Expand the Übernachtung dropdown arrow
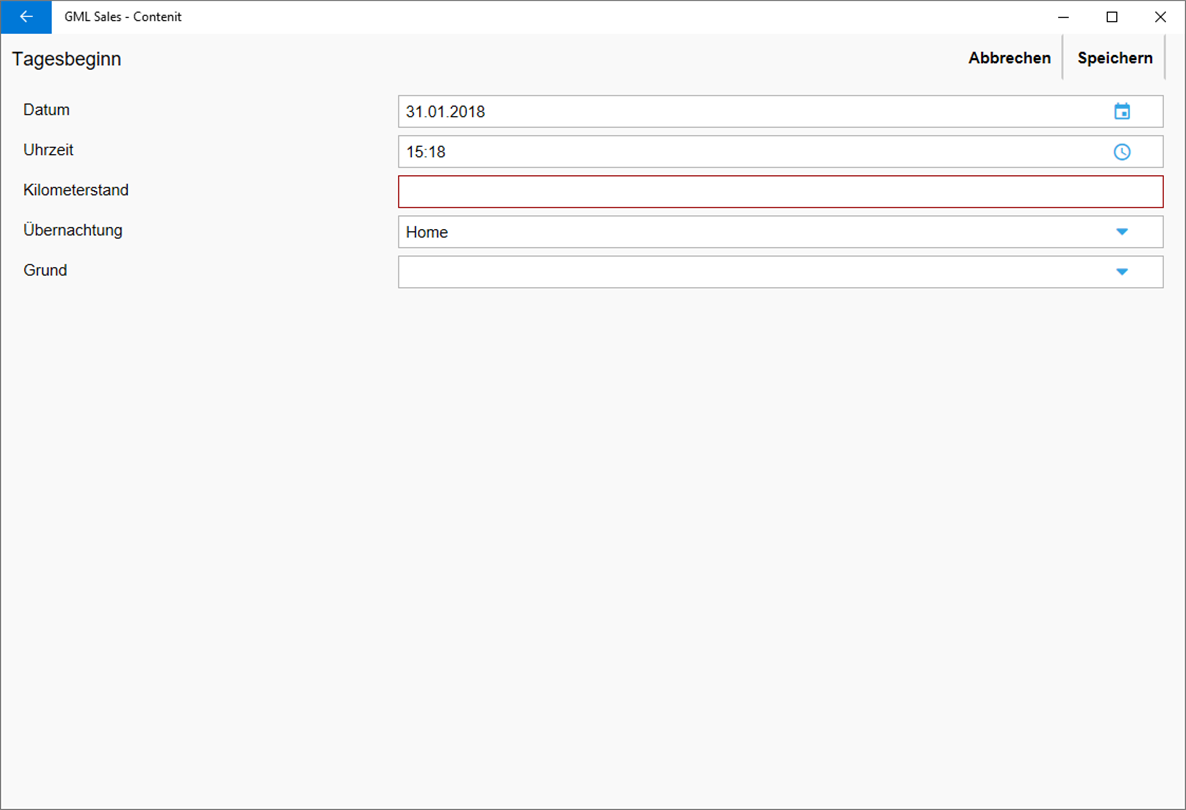 coord(1122,232)
